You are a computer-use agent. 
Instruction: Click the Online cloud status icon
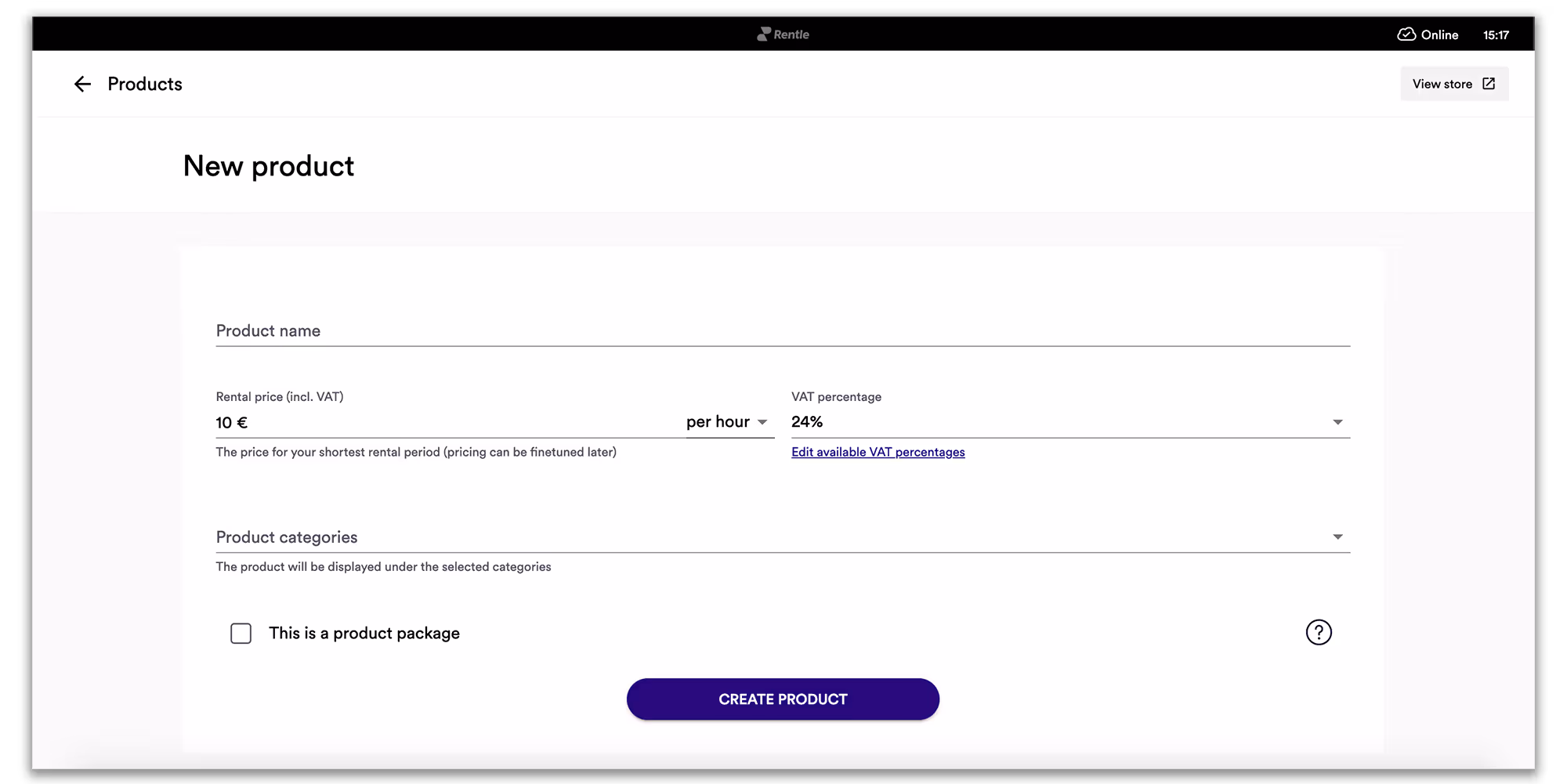(1406, 34)
